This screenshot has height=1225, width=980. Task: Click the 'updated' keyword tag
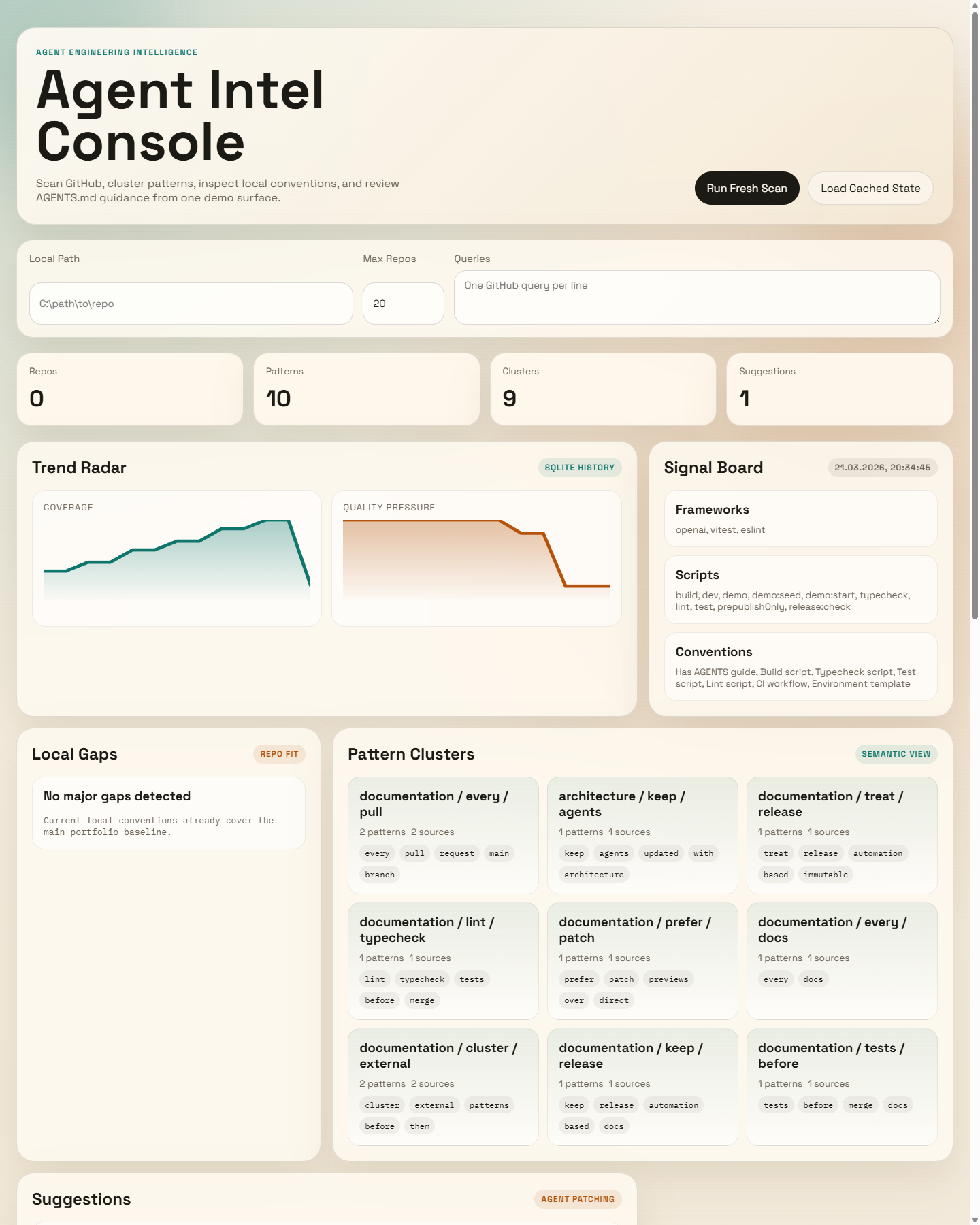(x=661, y=853)
